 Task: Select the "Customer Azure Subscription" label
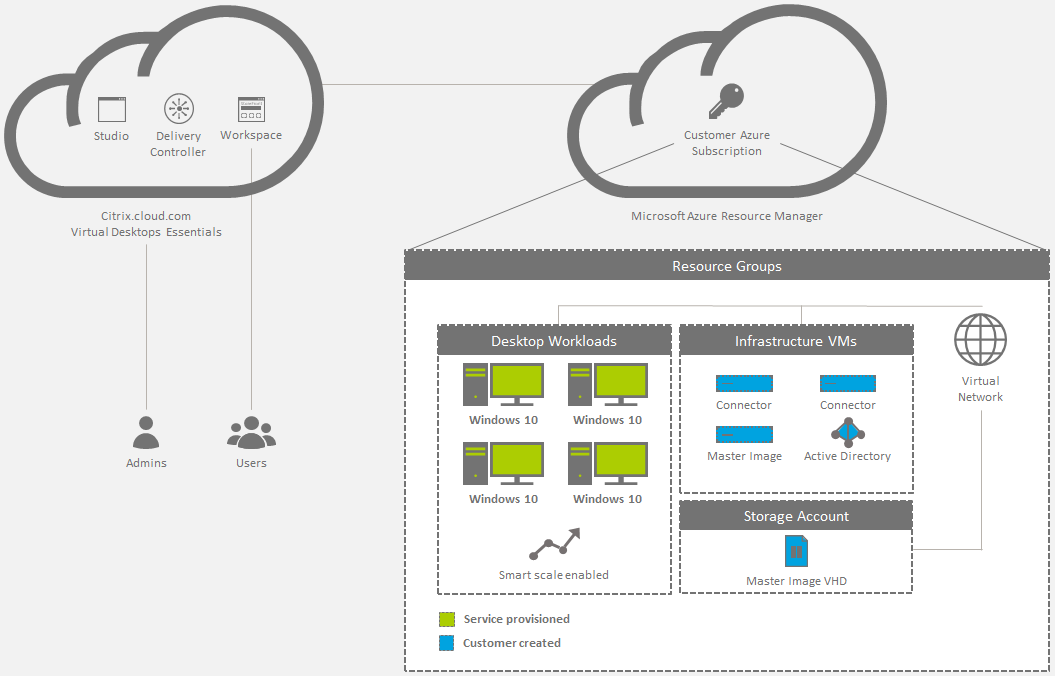pyautogui.click(x=727, y=143)
